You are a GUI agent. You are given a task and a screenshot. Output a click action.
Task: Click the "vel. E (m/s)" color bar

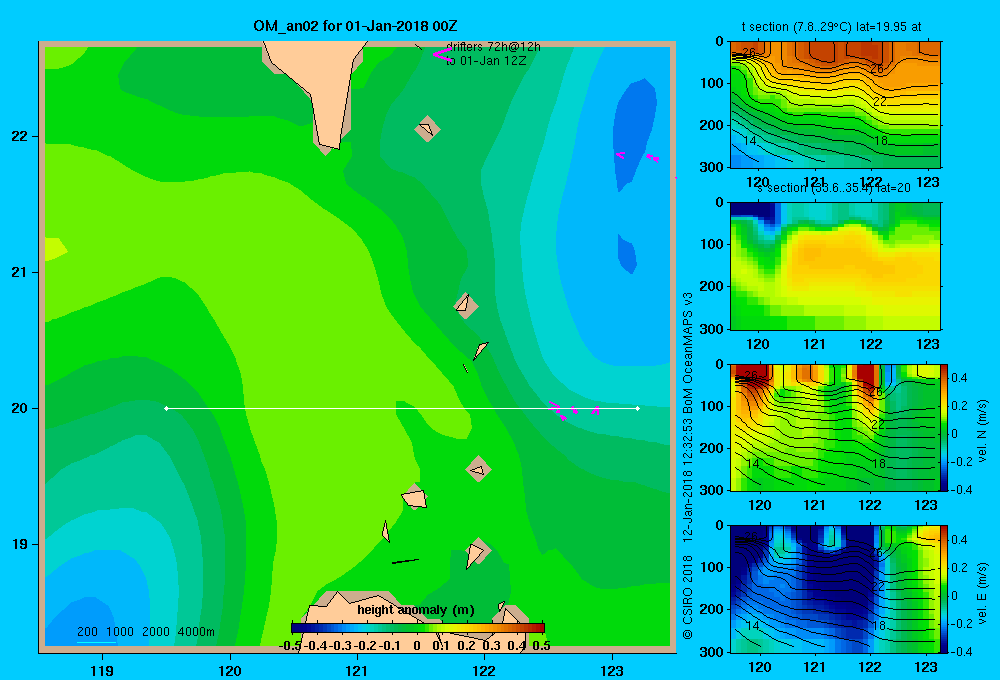pyautogui.click(x=945, y=589)
